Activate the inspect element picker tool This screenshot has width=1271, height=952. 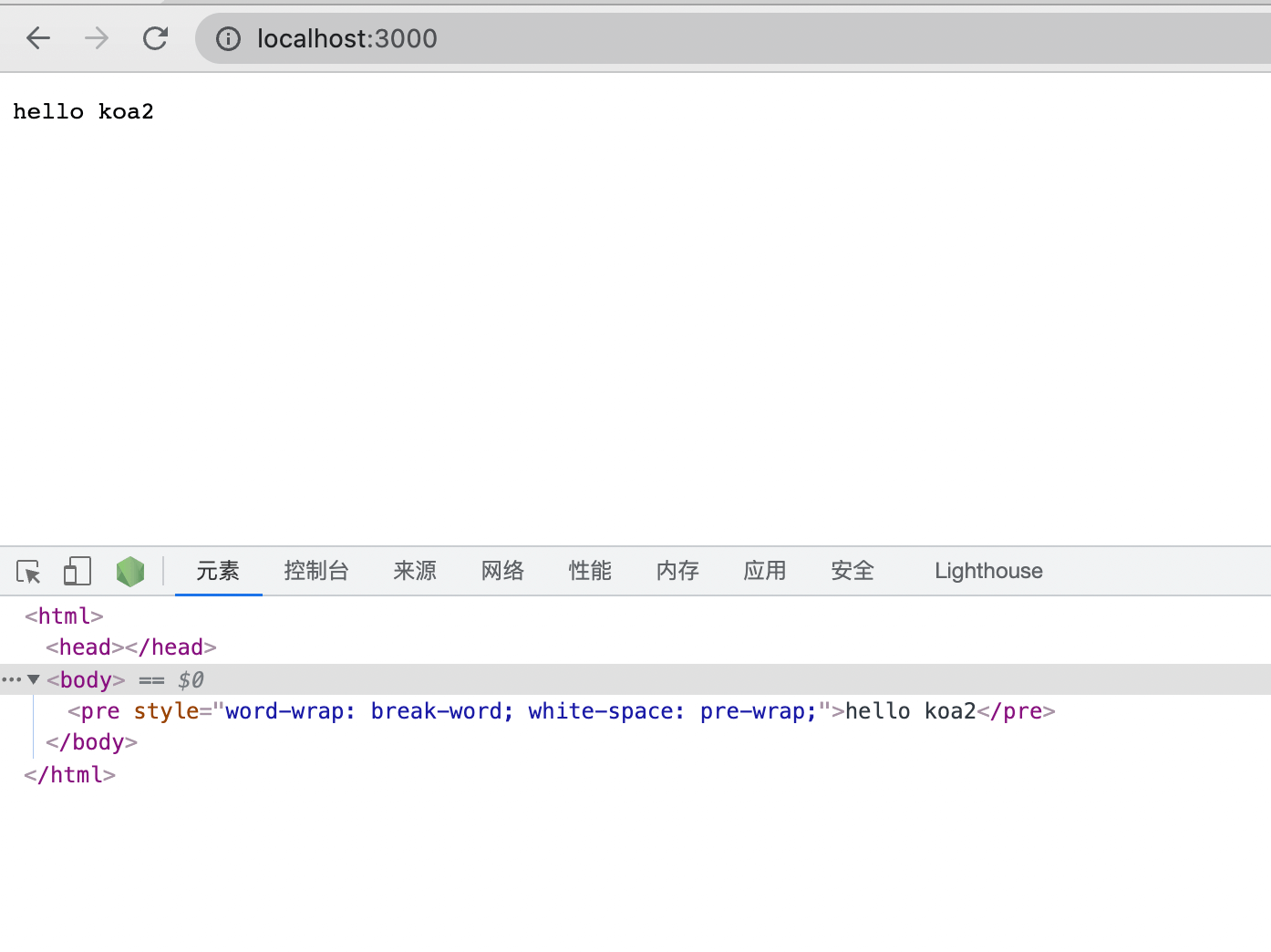point(29,572)
